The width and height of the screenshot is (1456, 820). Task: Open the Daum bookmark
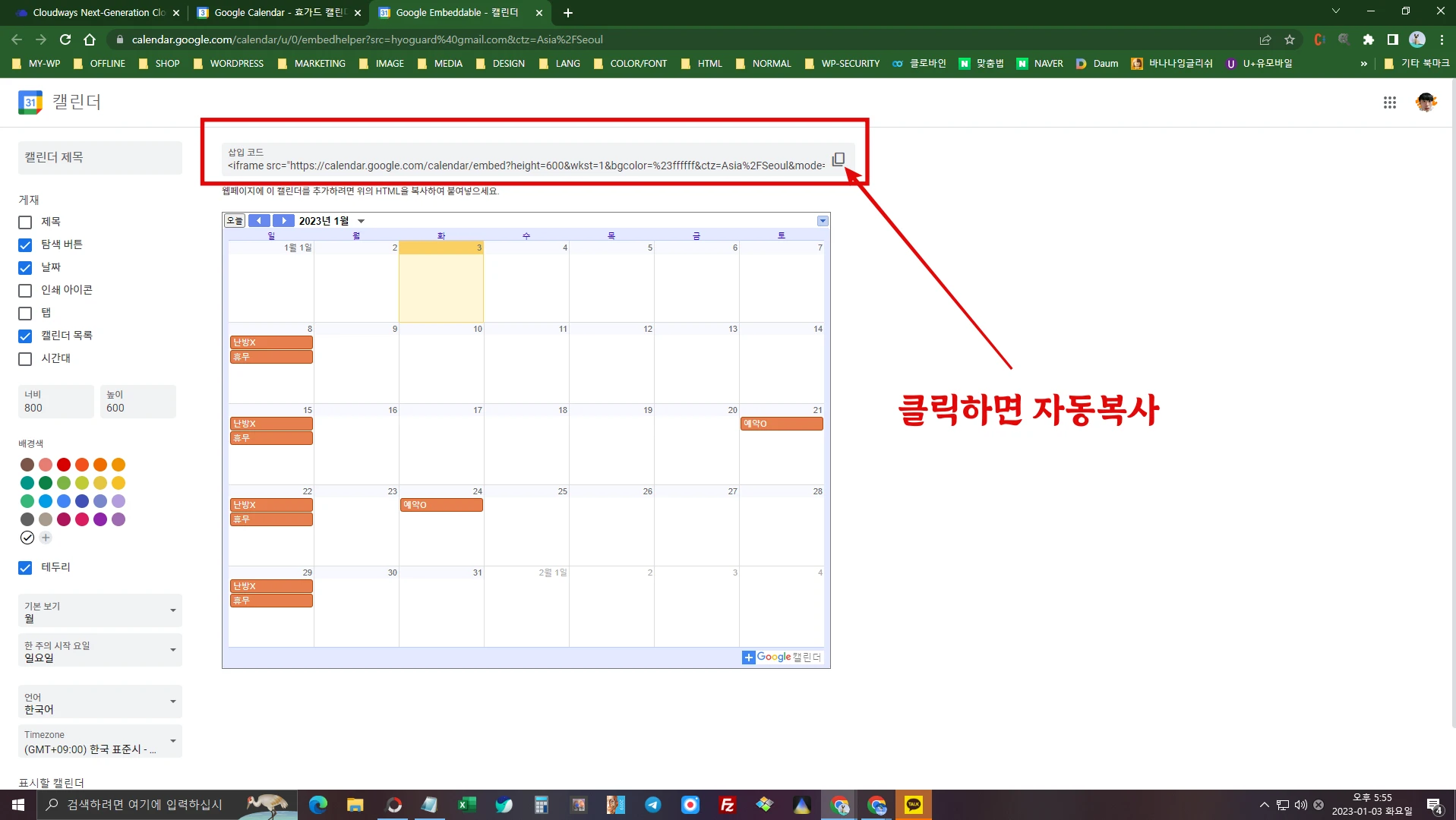[x=1098, y=64]
